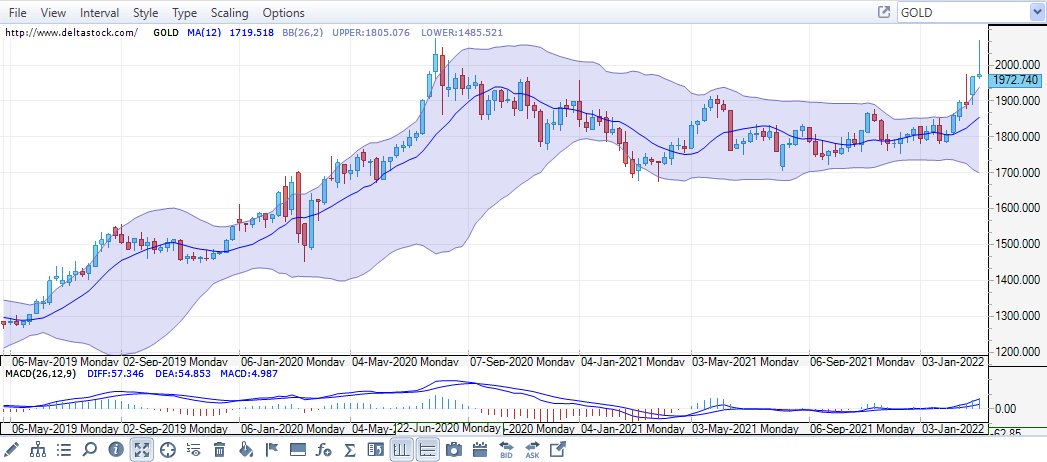Open the hierarchy tree tool icon

(38, 449)
